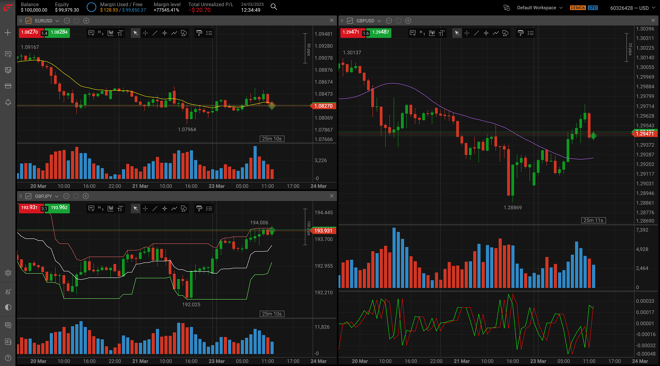Open the Default Workspace dropdown
This screenshot has width=660, height=366.
pos(539,8)
